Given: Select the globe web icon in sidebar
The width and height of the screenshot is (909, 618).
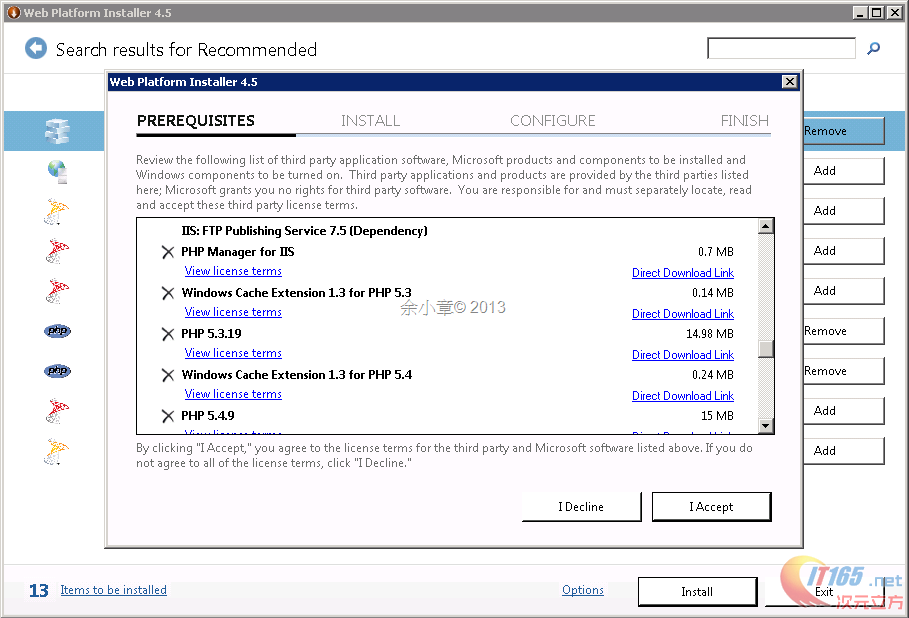Looking at the screenshot, I should pos(57,171).
